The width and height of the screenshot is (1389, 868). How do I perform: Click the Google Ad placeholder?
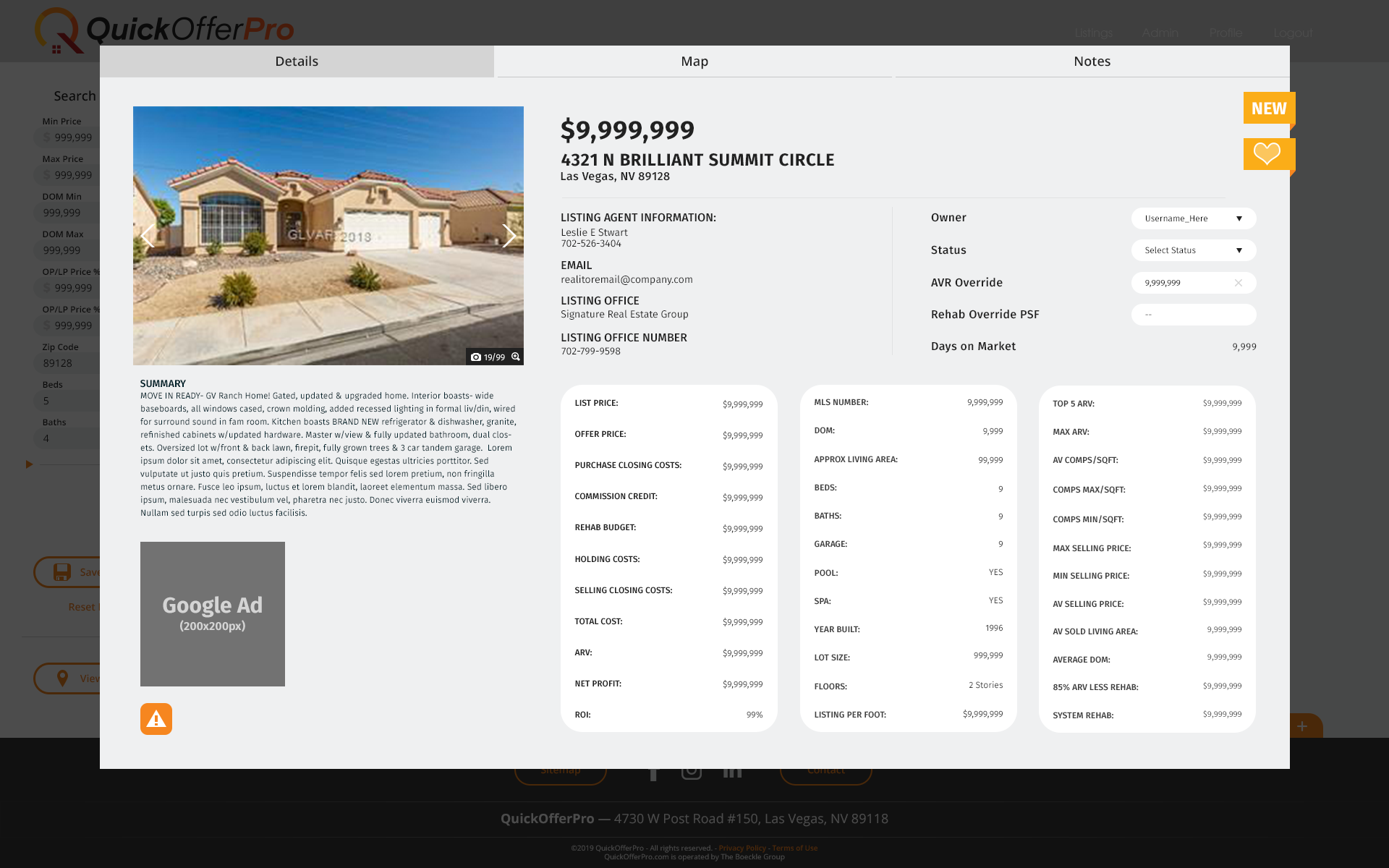(213, 614)
